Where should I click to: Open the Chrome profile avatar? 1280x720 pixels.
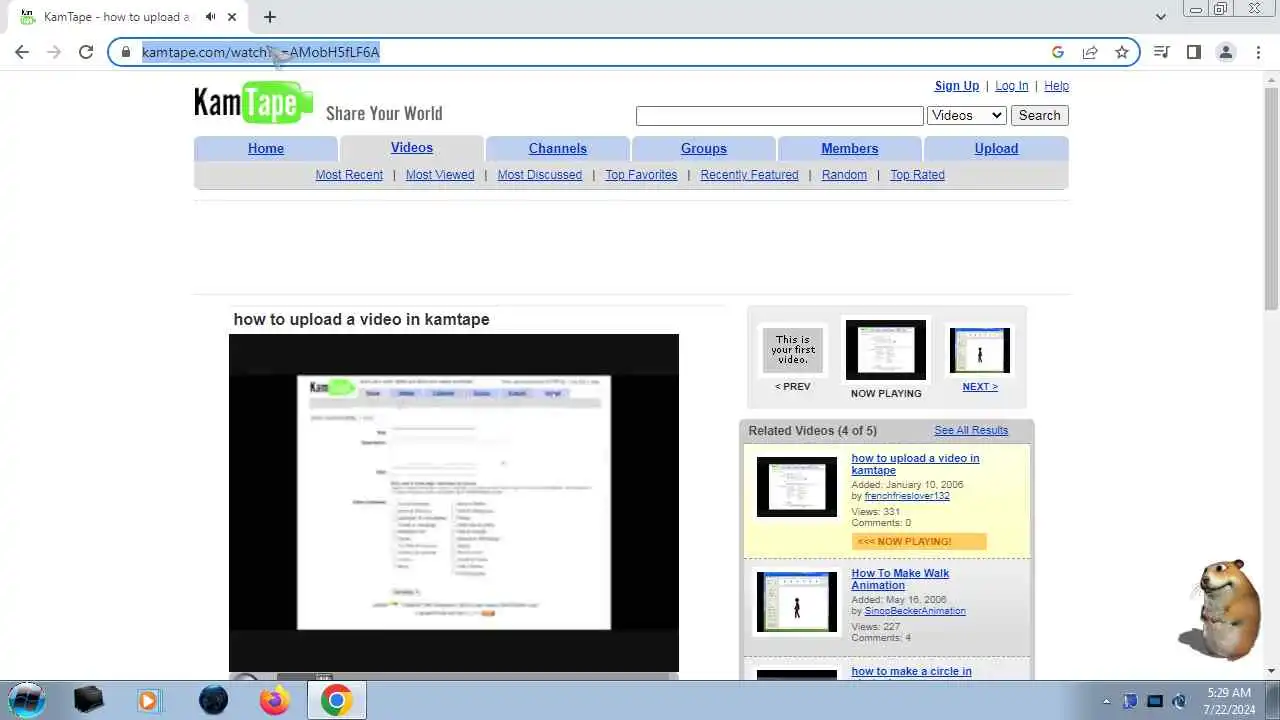point(1226,52)
